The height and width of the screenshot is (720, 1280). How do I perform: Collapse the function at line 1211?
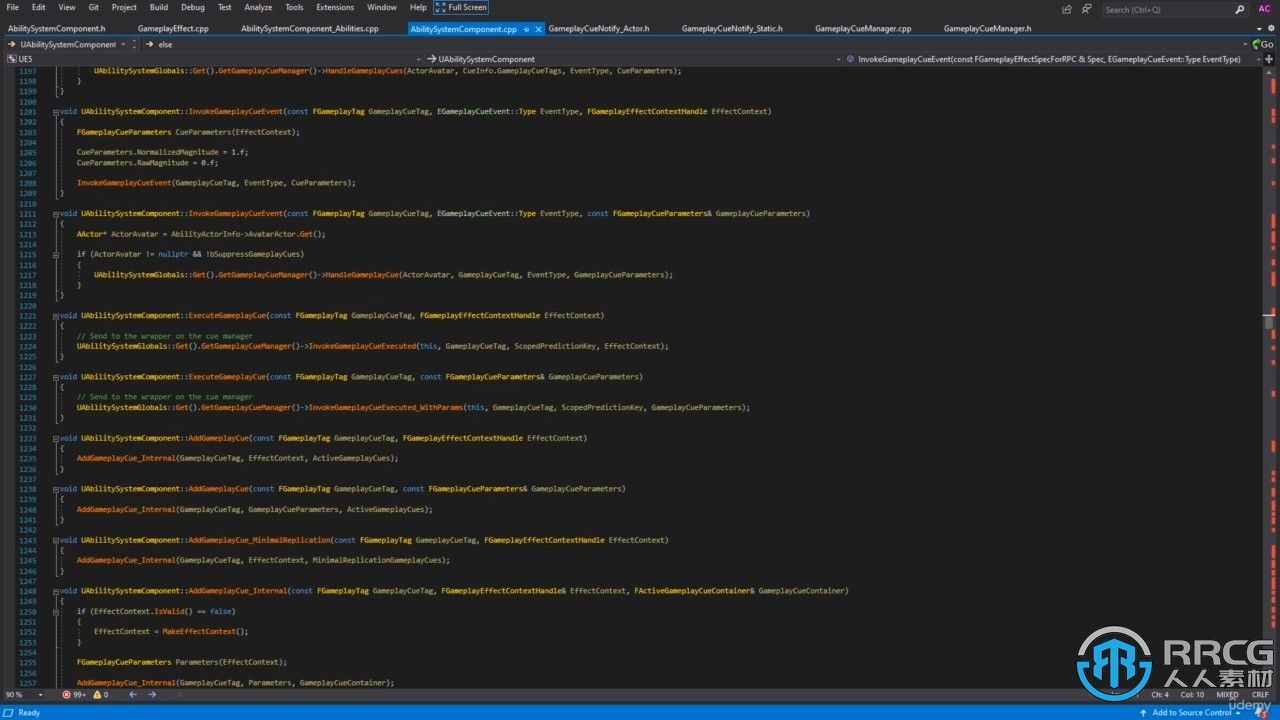click(56, 213)
